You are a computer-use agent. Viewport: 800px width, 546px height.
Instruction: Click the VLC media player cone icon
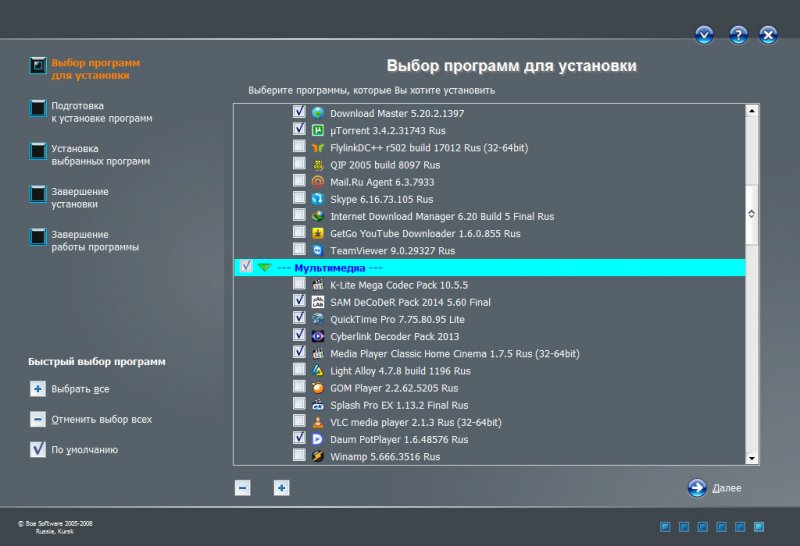(317, 423)
